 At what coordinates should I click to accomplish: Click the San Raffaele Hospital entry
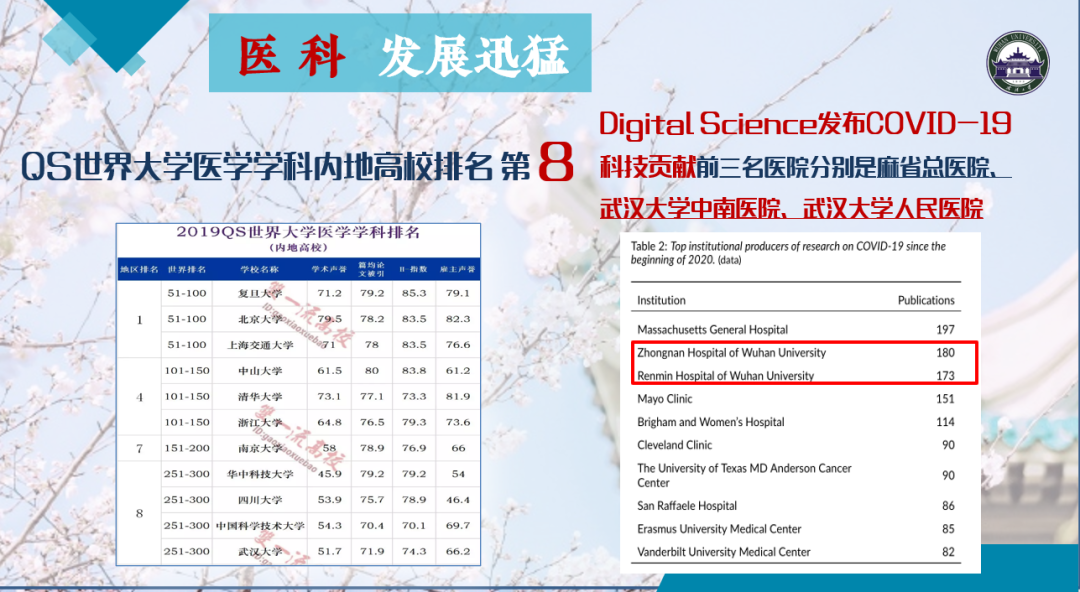click(687, 506)
